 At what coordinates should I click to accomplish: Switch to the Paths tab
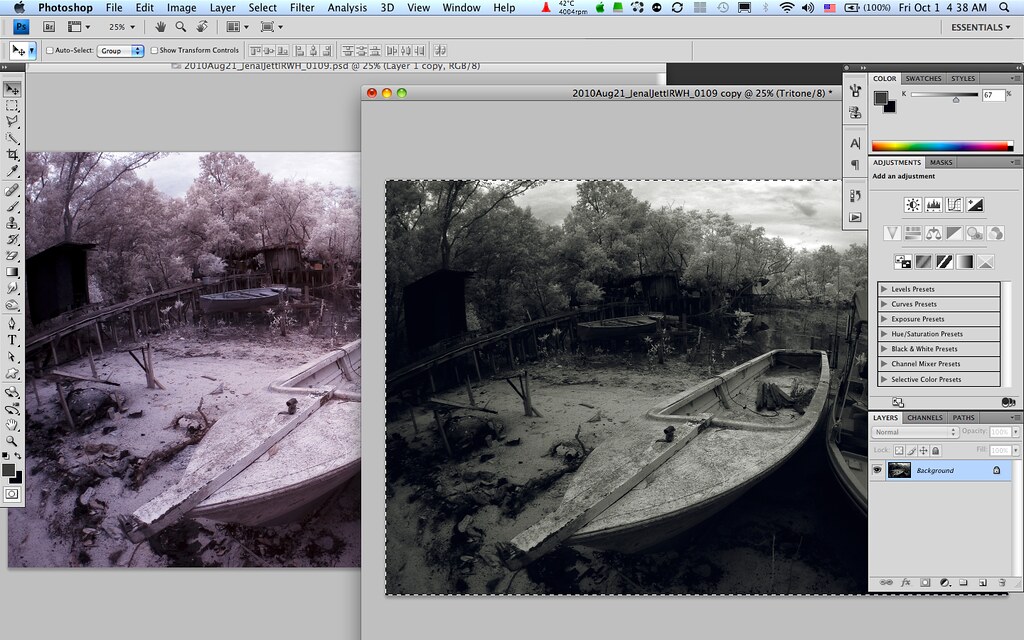[963, 418]
